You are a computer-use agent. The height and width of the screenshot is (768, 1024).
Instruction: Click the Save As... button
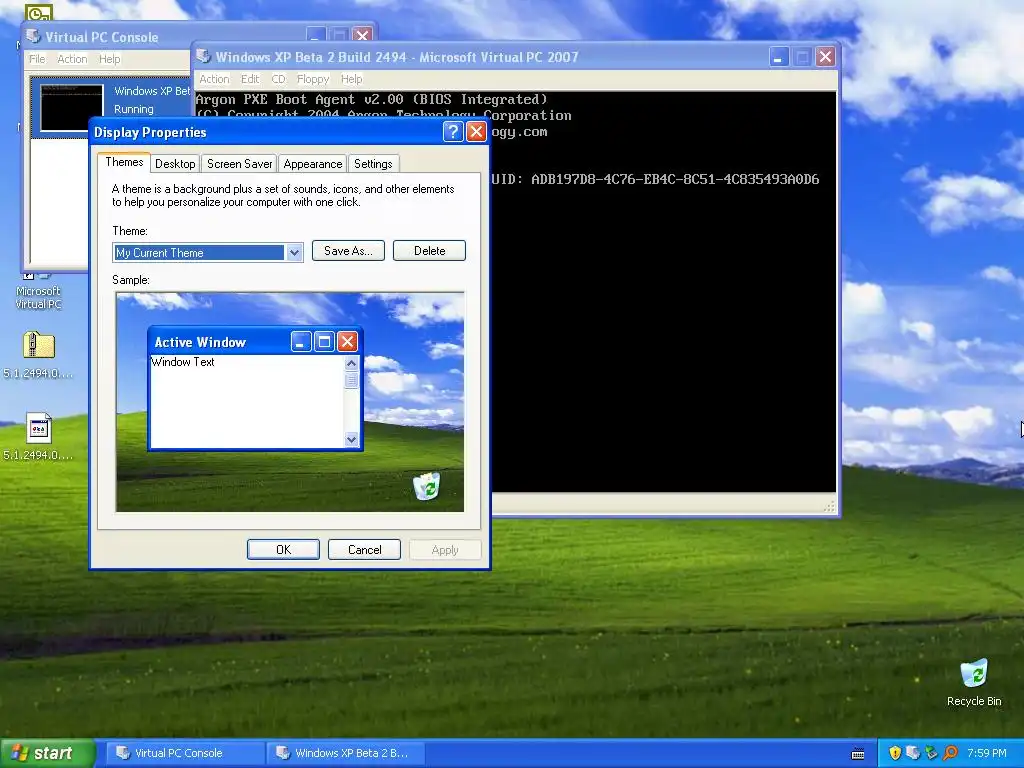(348, 251)
